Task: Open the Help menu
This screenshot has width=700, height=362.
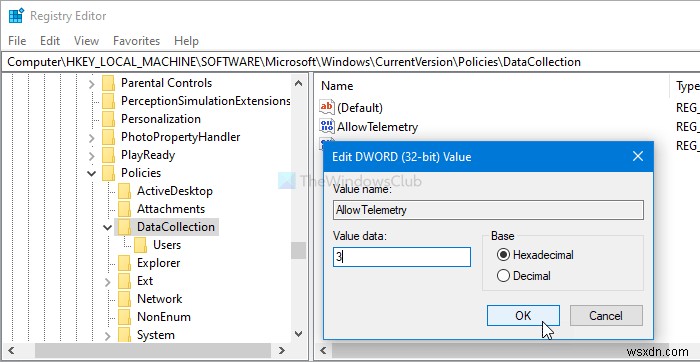Action: tap(186, 41)
